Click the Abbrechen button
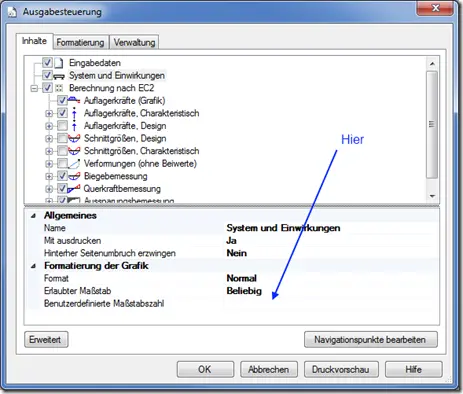463x394 pixels. tap(269, 369)
